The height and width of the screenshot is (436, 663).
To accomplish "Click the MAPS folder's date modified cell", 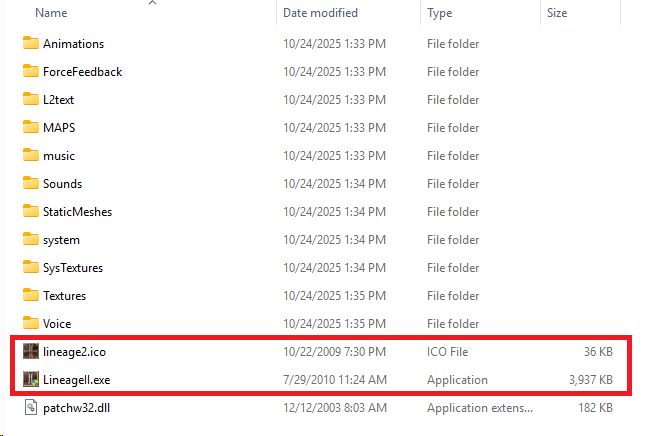I will [334, 128].
